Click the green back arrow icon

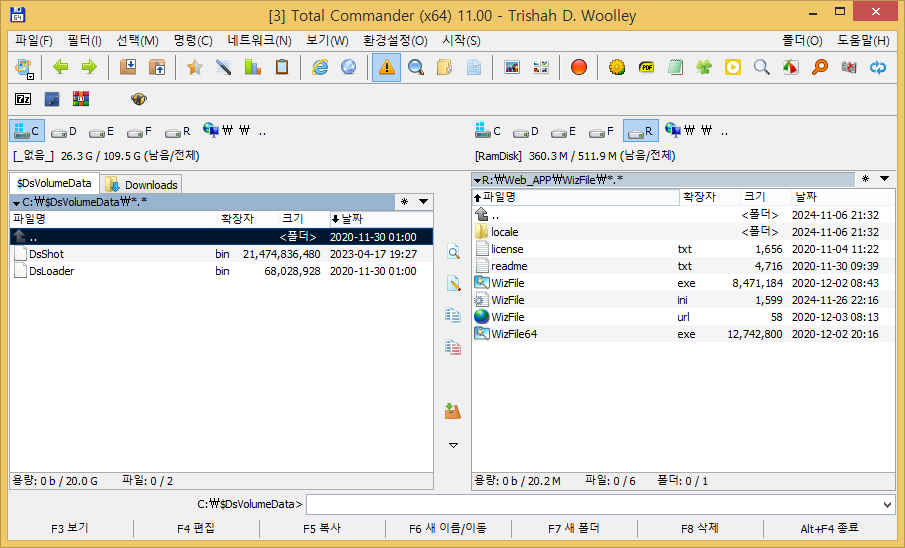click(61, 67)
